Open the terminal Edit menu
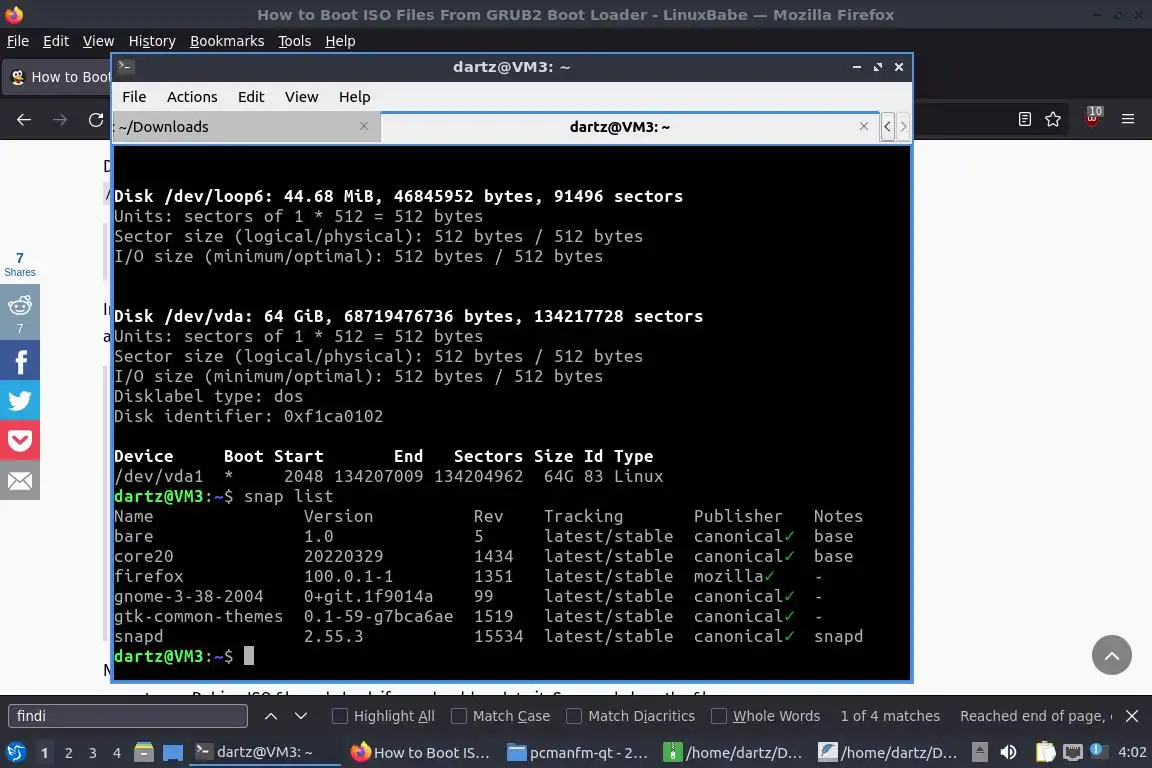This screenshot has height=768, width=1152. point(251,97)
